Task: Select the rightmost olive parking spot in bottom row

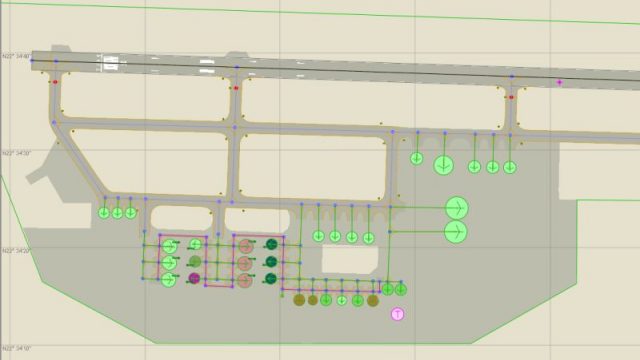Action: (373, 301)
